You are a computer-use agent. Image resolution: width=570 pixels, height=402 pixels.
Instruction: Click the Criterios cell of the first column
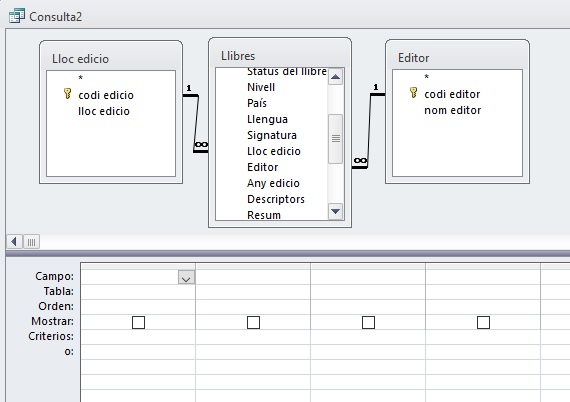click(138, 337)
